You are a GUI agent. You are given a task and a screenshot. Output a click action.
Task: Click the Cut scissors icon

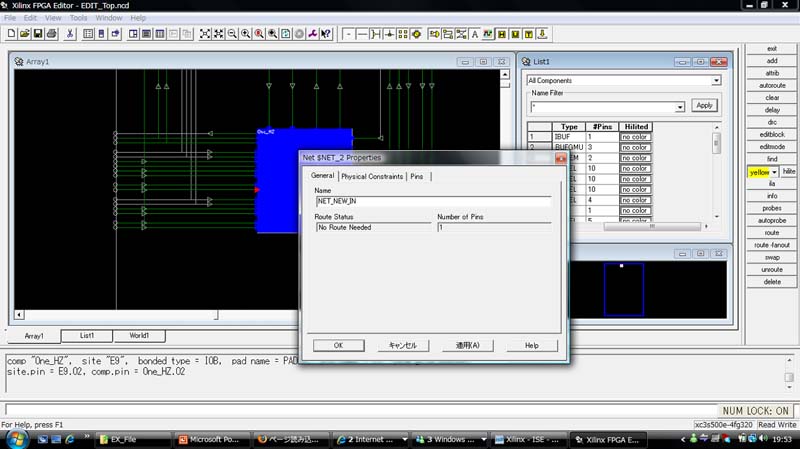(x=70, y=34)
